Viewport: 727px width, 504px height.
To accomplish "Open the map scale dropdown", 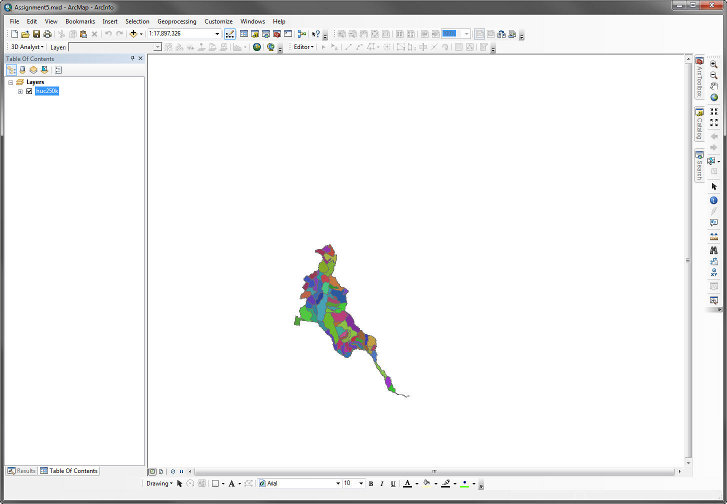I will 217,34.
